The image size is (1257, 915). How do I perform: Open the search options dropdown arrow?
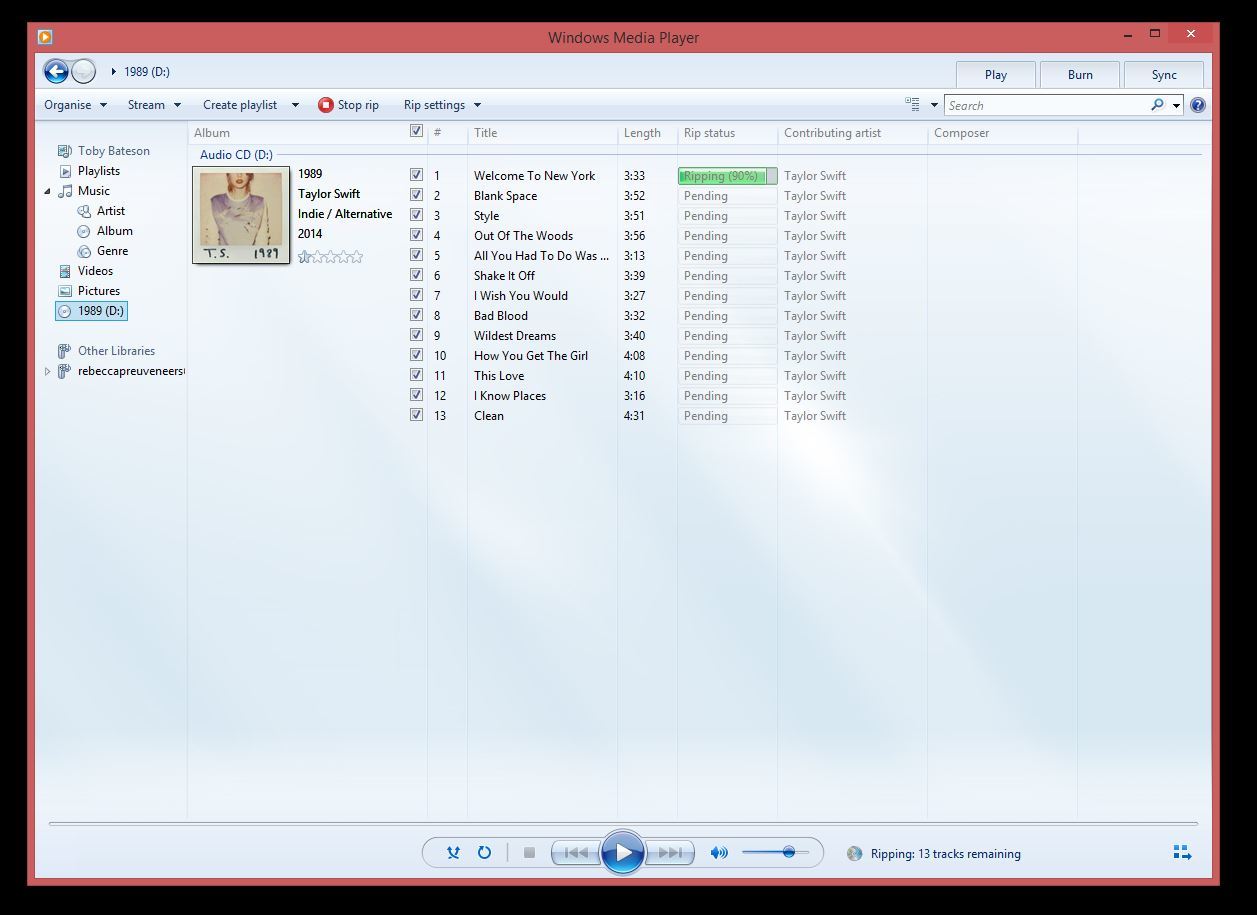(1176, 105)
